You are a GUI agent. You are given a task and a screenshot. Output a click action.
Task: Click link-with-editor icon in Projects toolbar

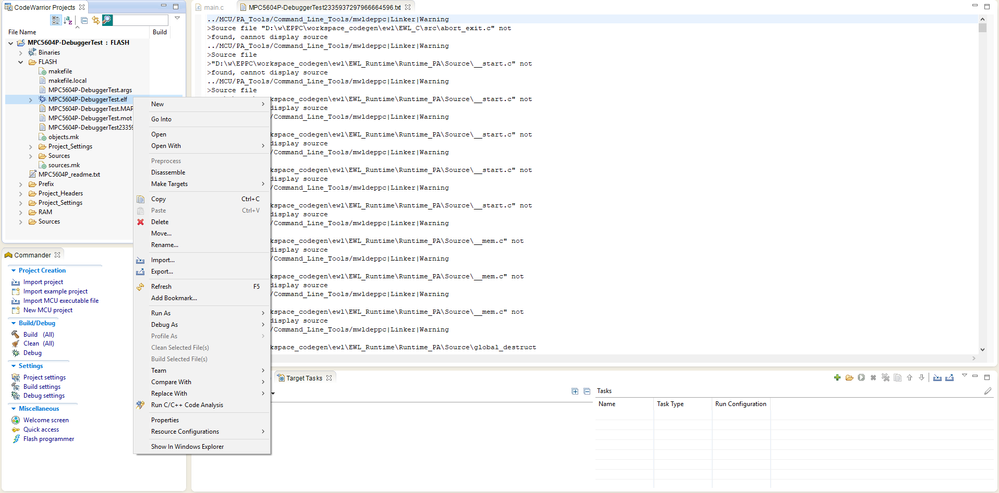pos(96,20)
